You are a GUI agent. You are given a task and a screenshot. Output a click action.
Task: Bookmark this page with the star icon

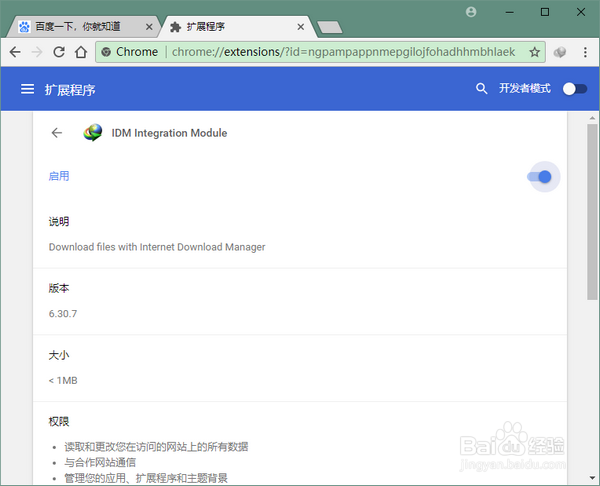(535, 52)
